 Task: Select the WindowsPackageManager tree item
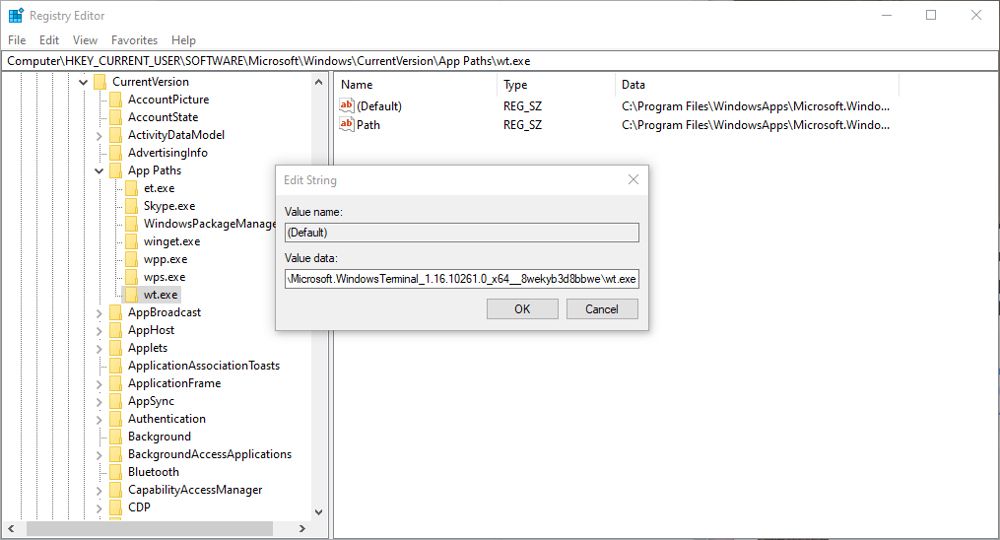pyautogui.click(x=210, y=224)
